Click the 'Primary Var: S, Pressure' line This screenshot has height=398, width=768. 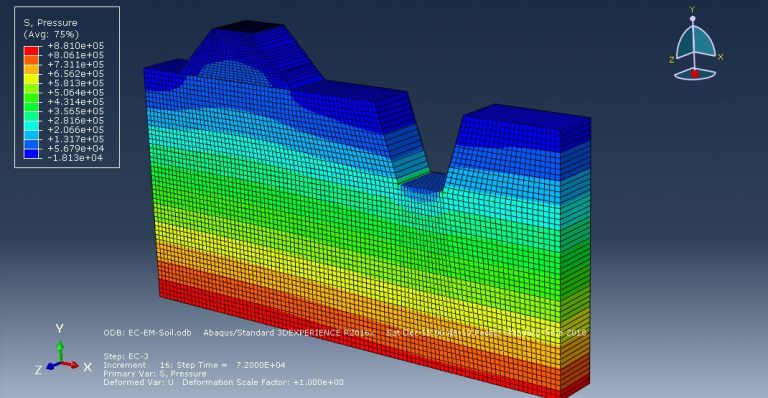click(155, 374)
